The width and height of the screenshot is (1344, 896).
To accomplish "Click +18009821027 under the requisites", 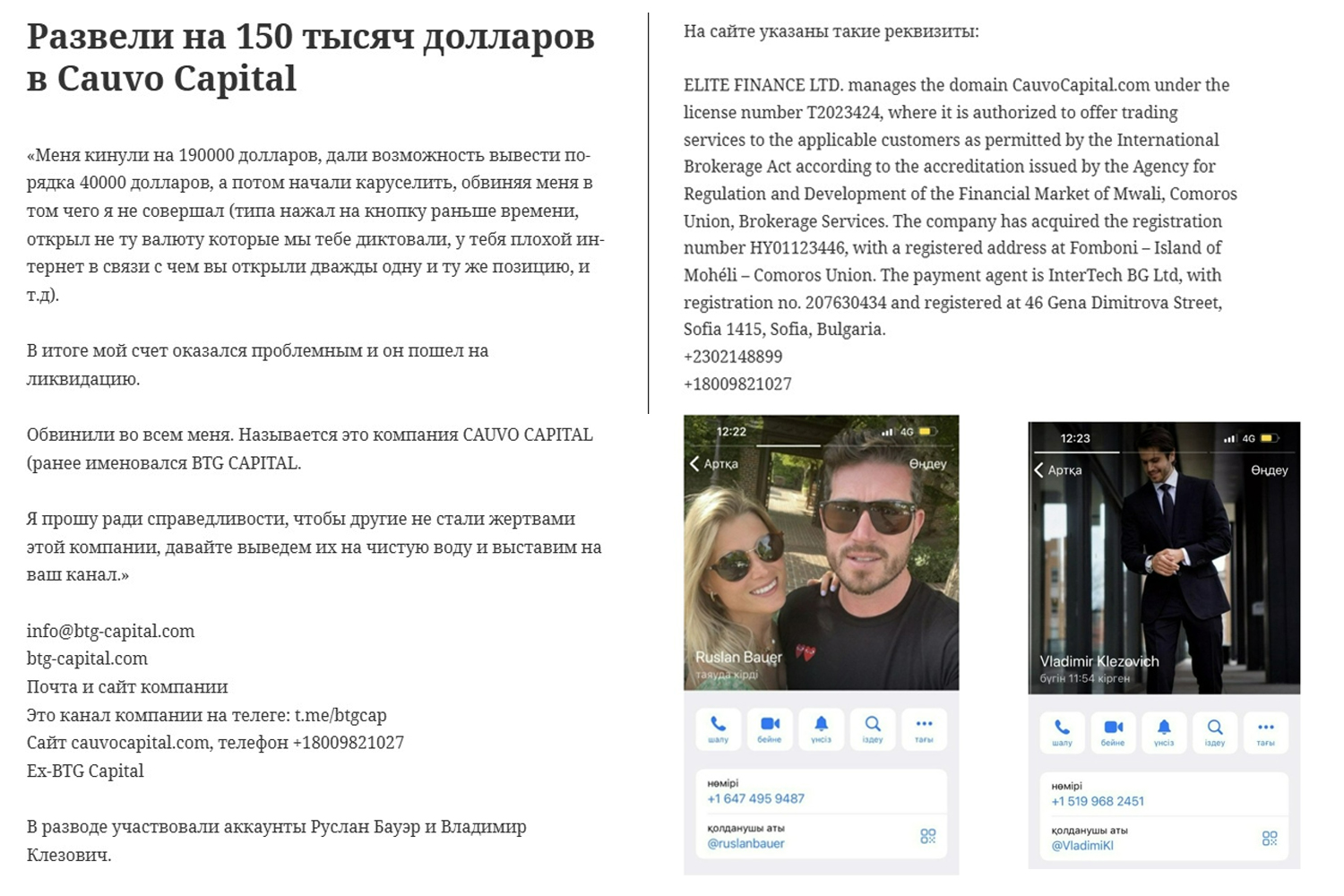I will 737,384.
